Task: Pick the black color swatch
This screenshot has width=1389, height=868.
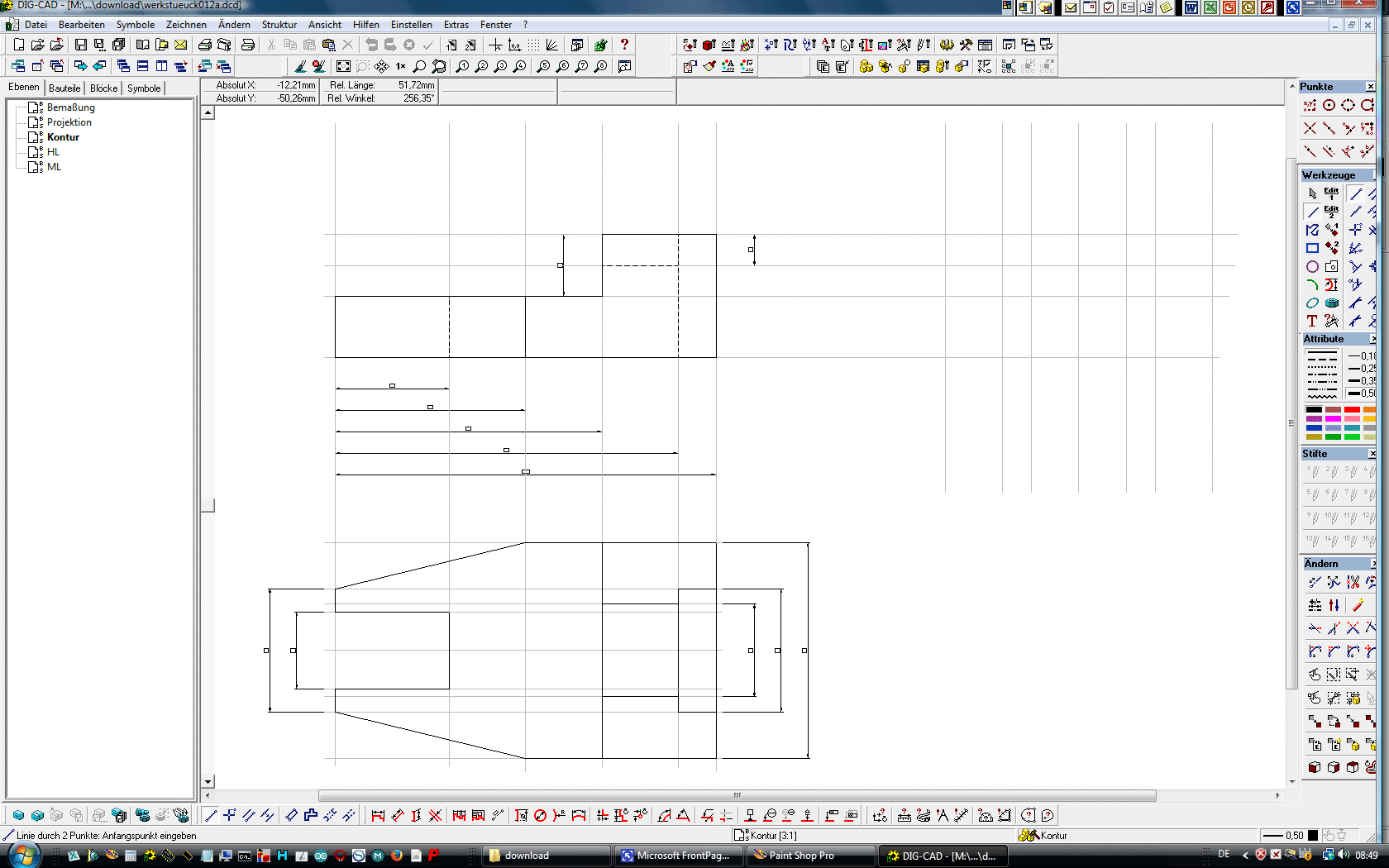Action: coord(1314,409)
